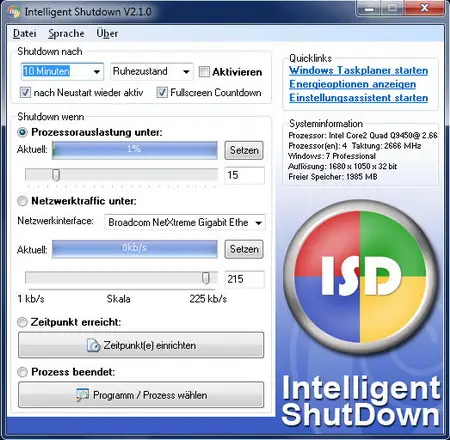Image resolution: width=450 pixels, height=440 pixels.
Task: Uncheck nach Neustart wieder aktiv
Action: point(25,92)
